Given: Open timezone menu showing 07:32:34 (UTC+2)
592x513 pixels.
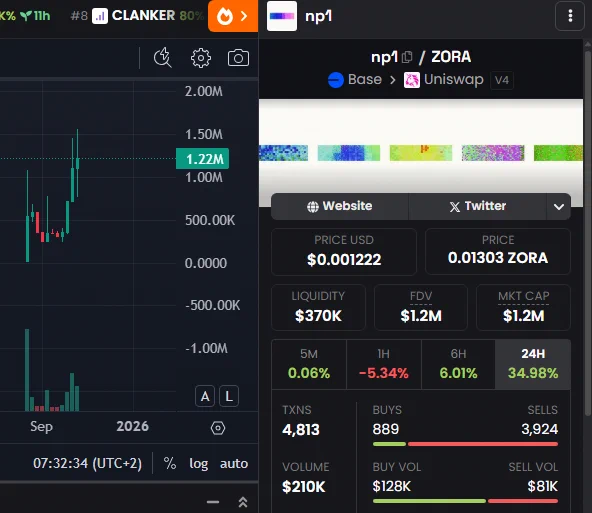Looking at the screenshot, I should click(x=88, y=463).
